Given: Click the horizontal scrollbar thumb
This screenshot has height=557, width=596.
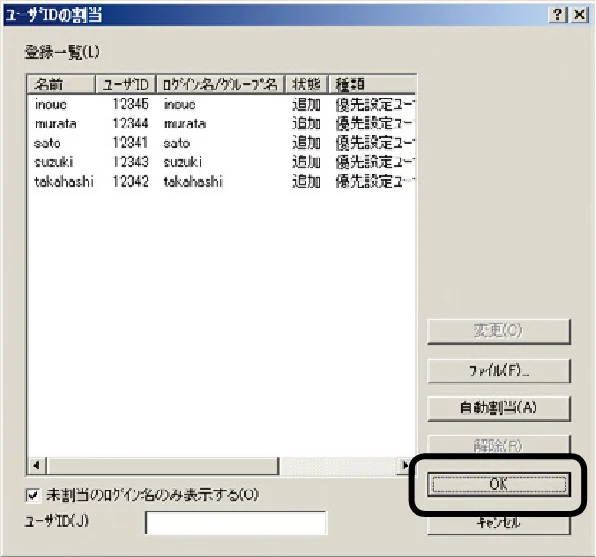Looking at the screenshot, I should coord(162,465).
